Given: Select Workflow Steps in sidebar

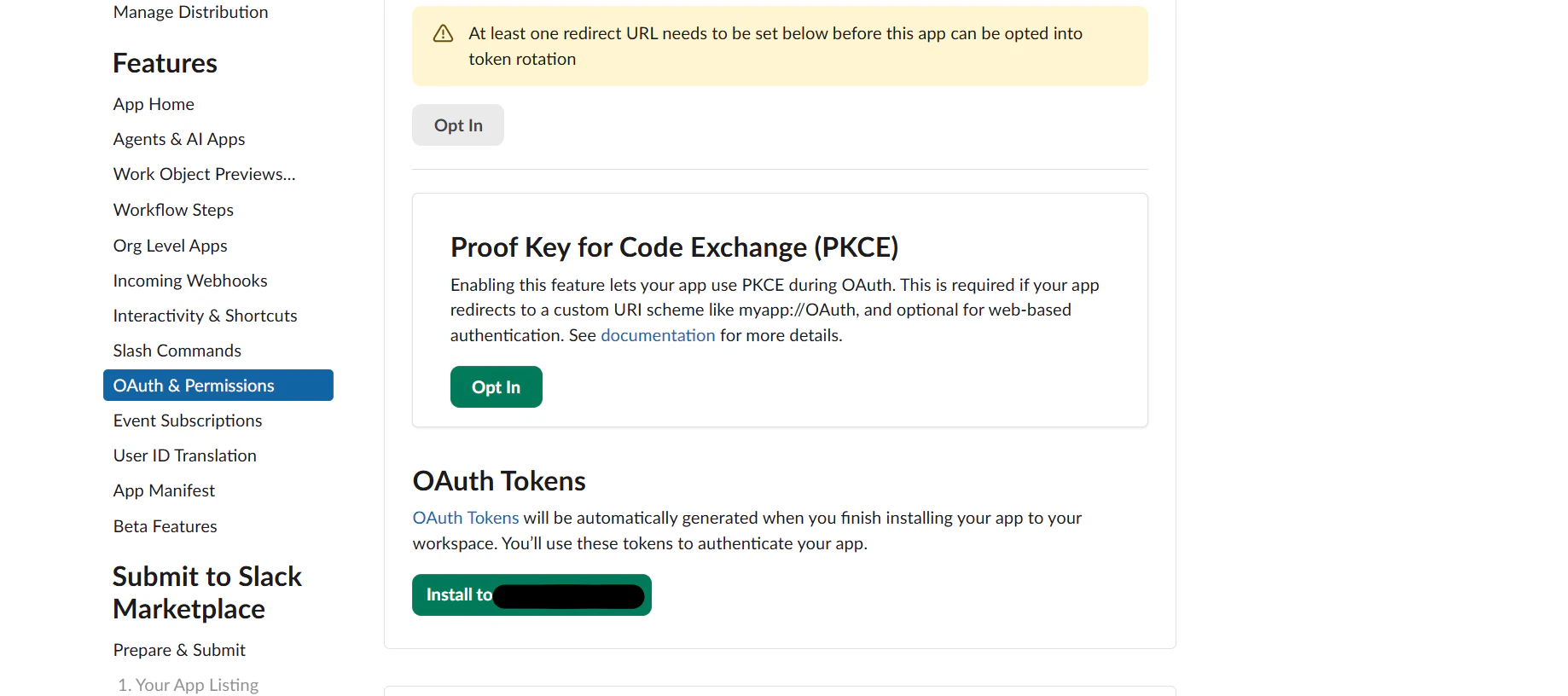Looking at the screenshot, I should point(173,210).
